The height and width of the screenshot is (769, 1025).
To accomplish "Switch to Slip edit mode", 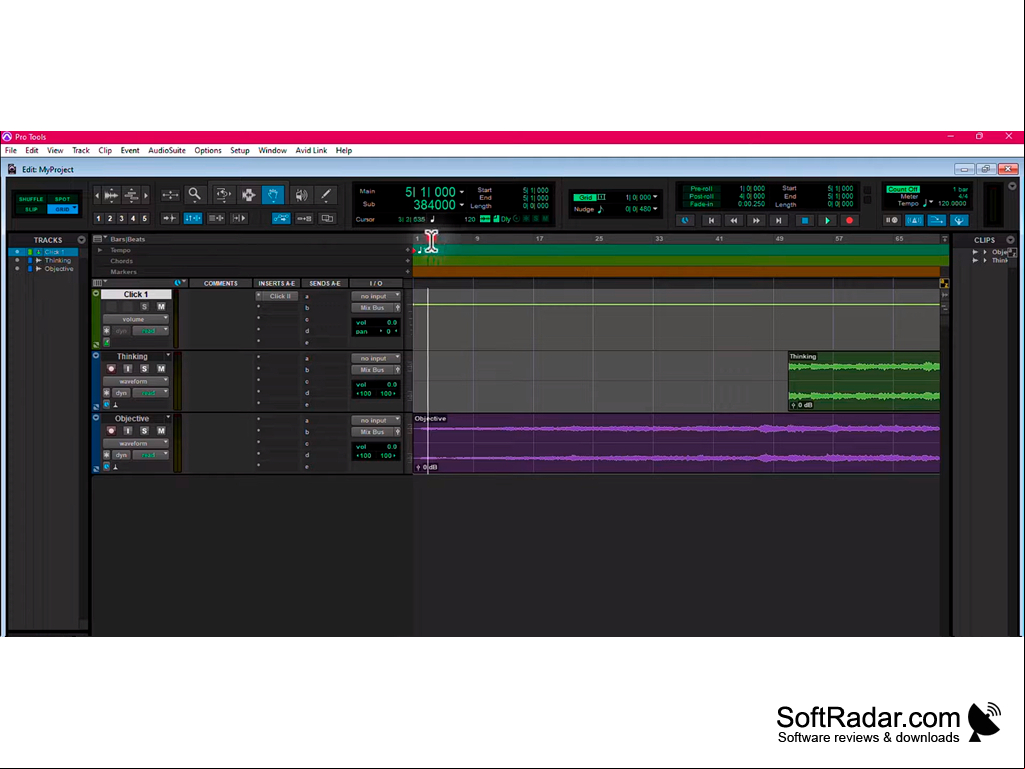I will click(x=31, y=209).
